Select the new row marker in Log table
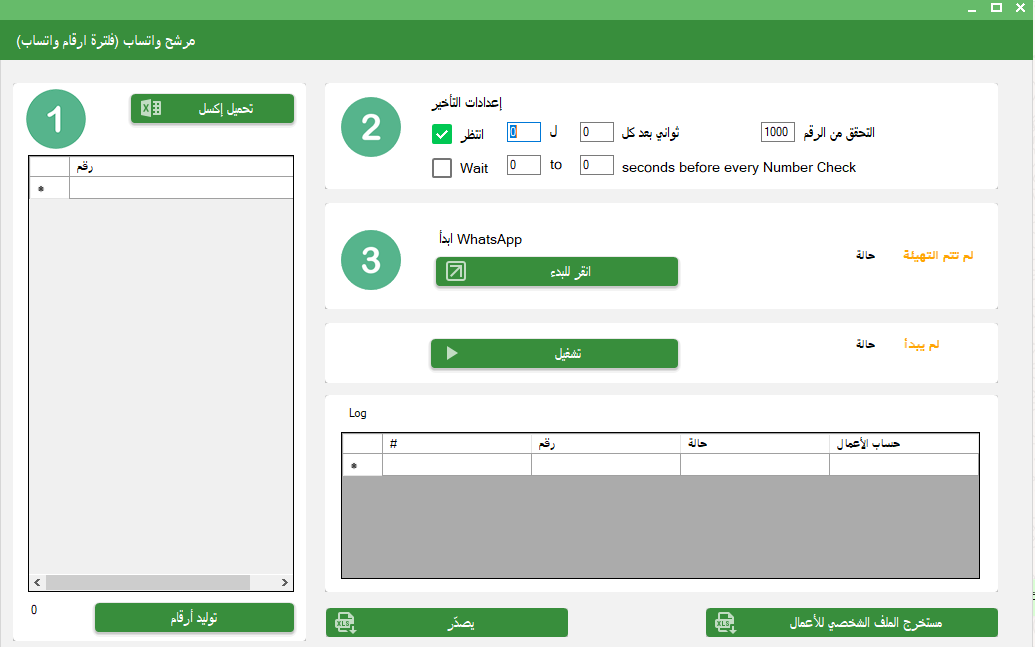 pyautogui.click(x=362, y=465)
